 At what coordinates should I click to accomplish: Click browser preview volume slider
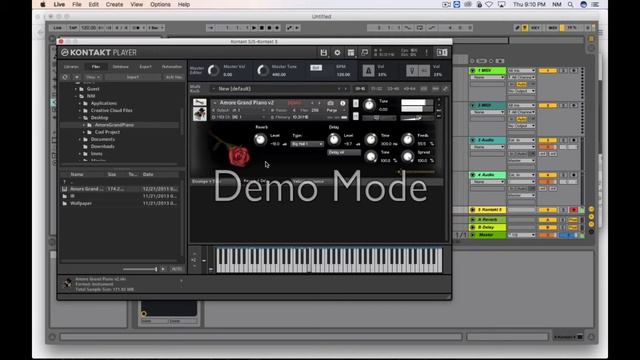pyautogui.click(x=140, y=269)
